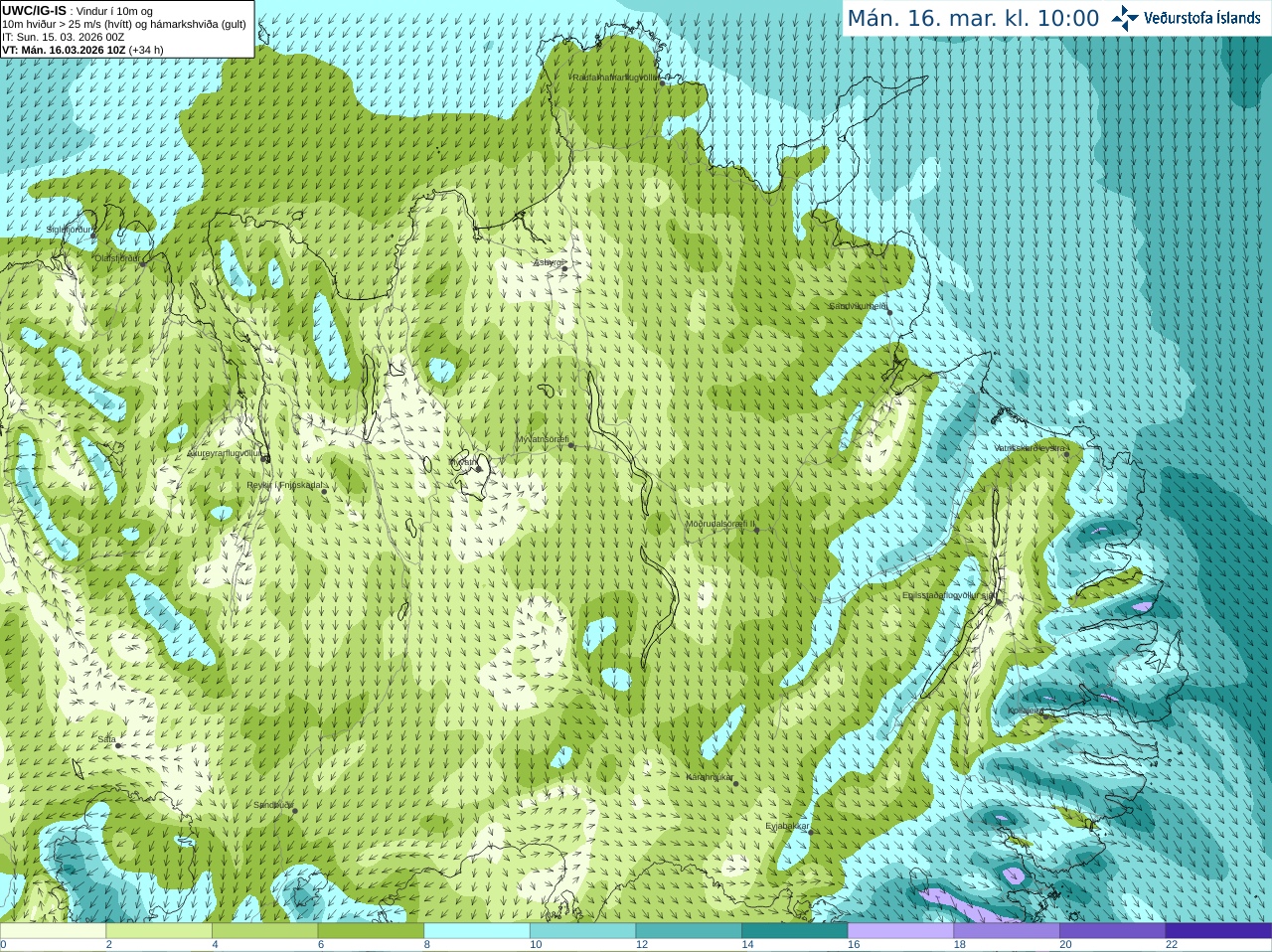Click the 2–4 m/s light green legend swatch
Image resolution: width=1272 pixels, height=952 pixels.
[x=159, y=931]
